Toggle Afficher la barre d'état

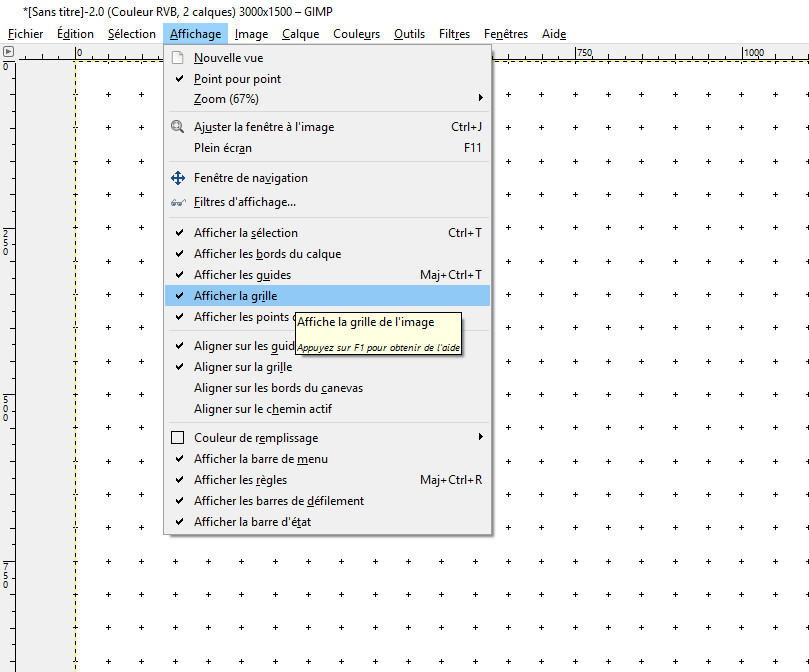pos(327,522)
